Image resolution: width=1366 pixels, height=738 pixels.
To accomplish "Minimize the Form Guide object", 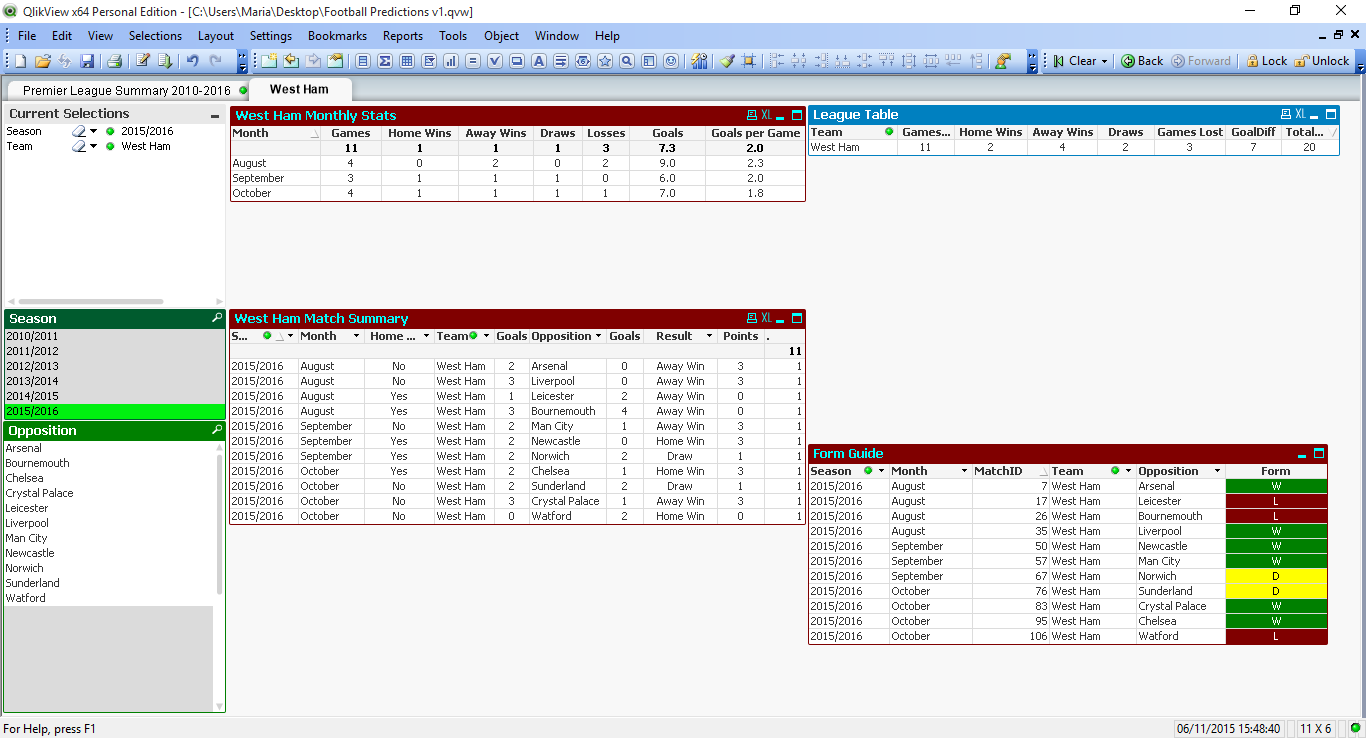I will point(1303,454).
